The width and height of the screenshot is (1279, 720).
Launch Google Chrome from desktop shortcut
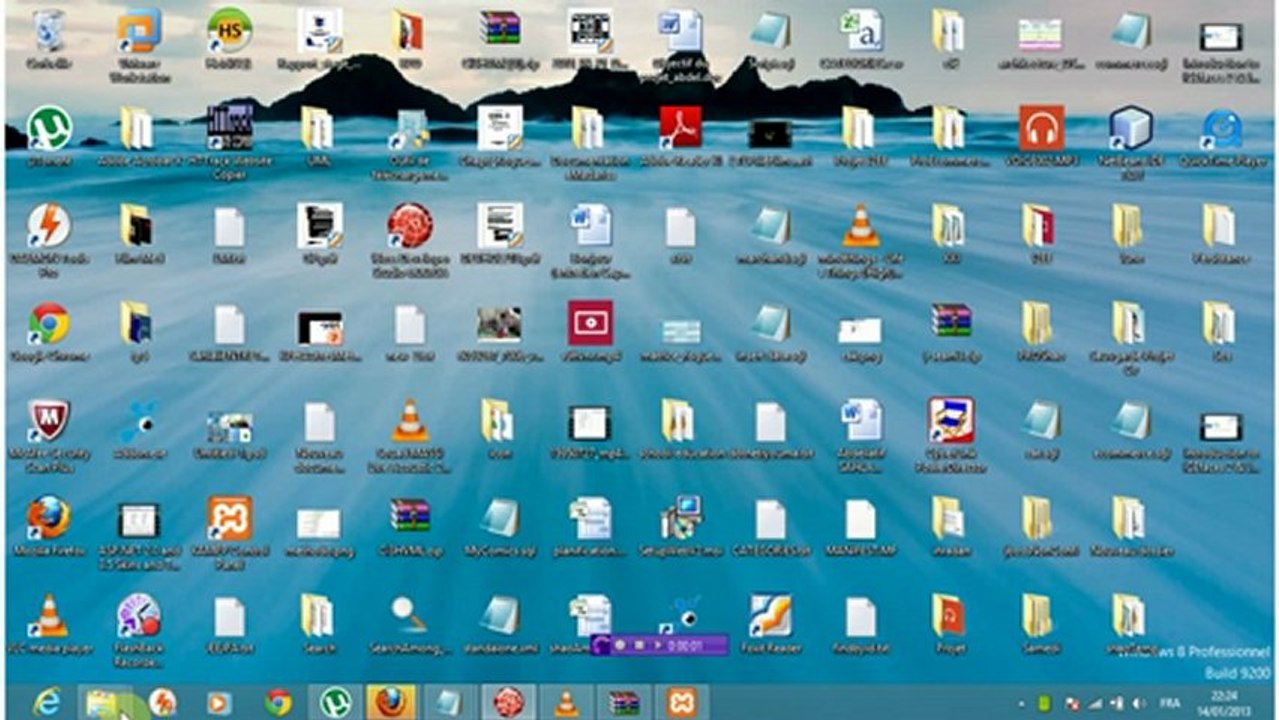coord(47,324)
